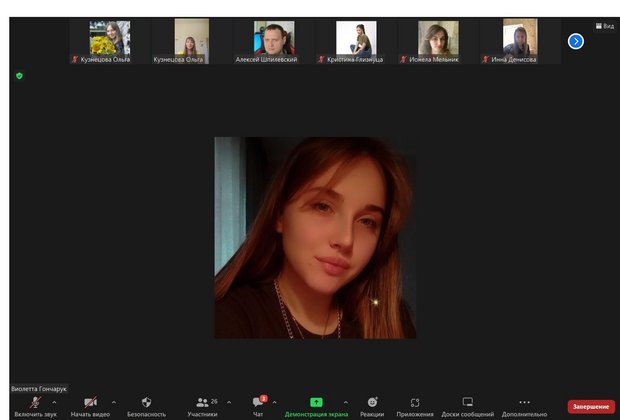Viewport: 620px width, 420px height.
Task: Click red chat notification badge
Action: coord(264,398)
